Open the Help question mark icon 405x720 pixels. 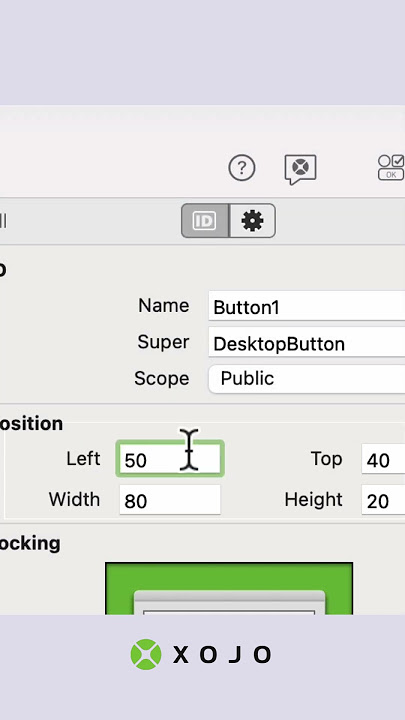(242, 168)
